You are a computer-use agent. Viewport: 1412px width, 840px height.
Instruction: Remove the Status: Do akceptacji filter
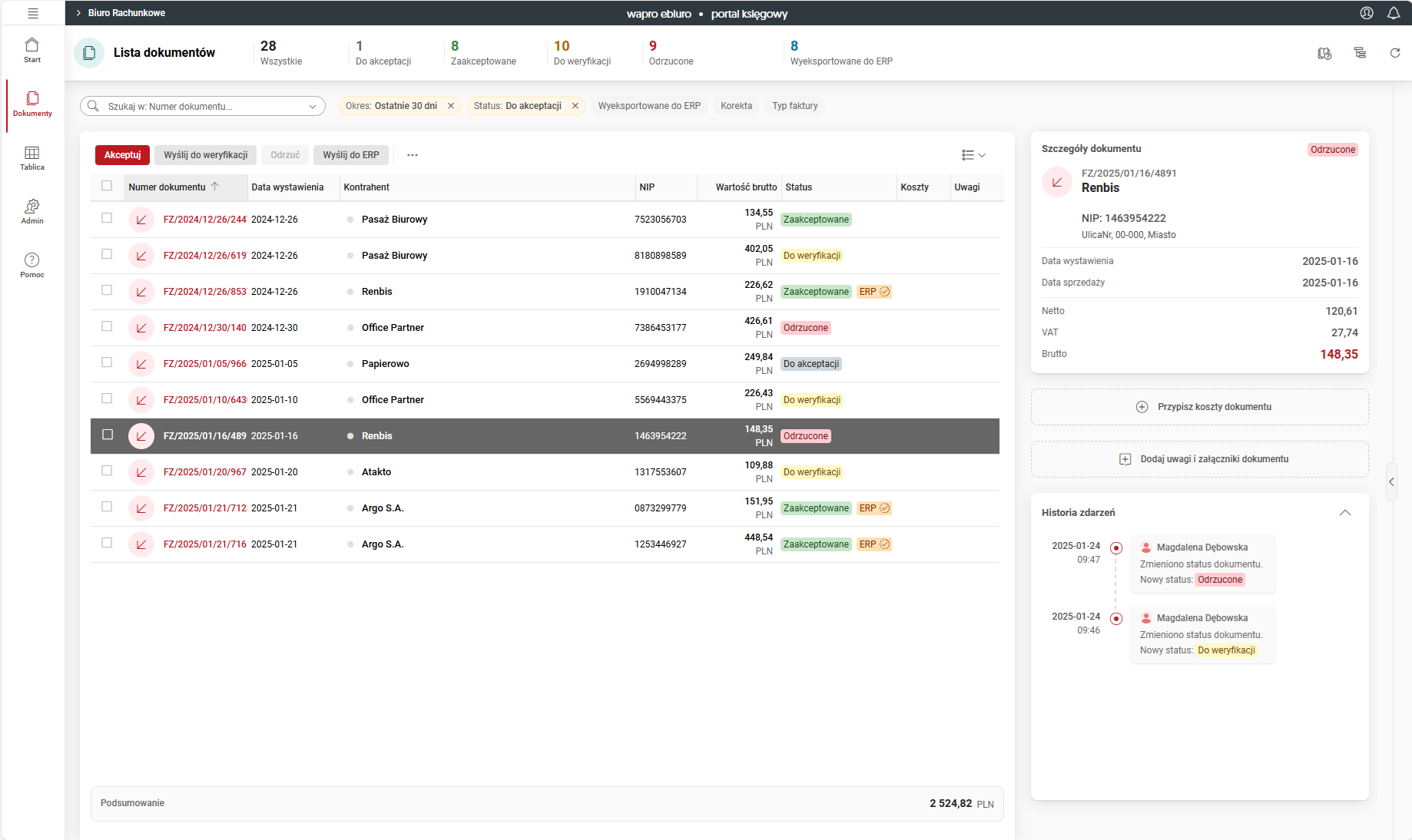click(x=575, y=106)
